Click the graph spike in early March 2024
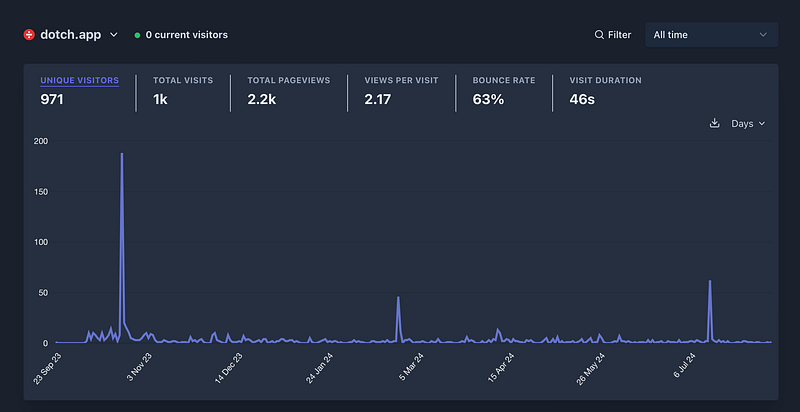Image resolution: width=800 pixels, height=412 pixels. (x=398, y=298)
